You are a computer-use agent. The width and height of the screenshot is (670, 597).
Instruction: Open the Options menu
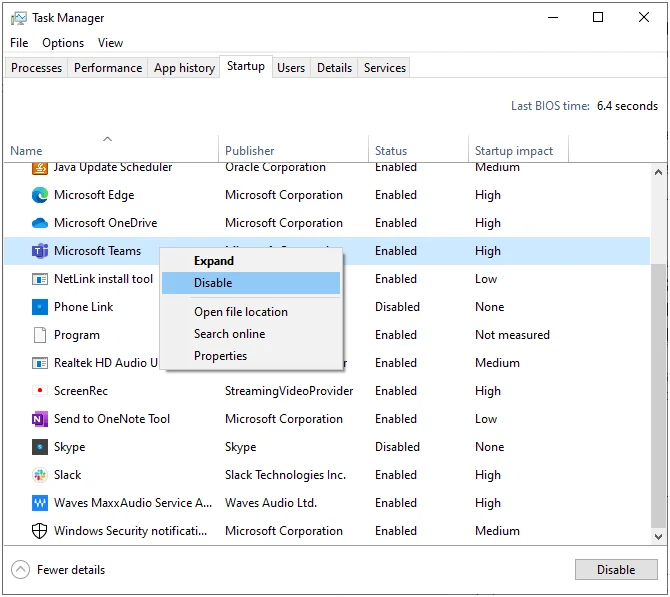point(63,43)
